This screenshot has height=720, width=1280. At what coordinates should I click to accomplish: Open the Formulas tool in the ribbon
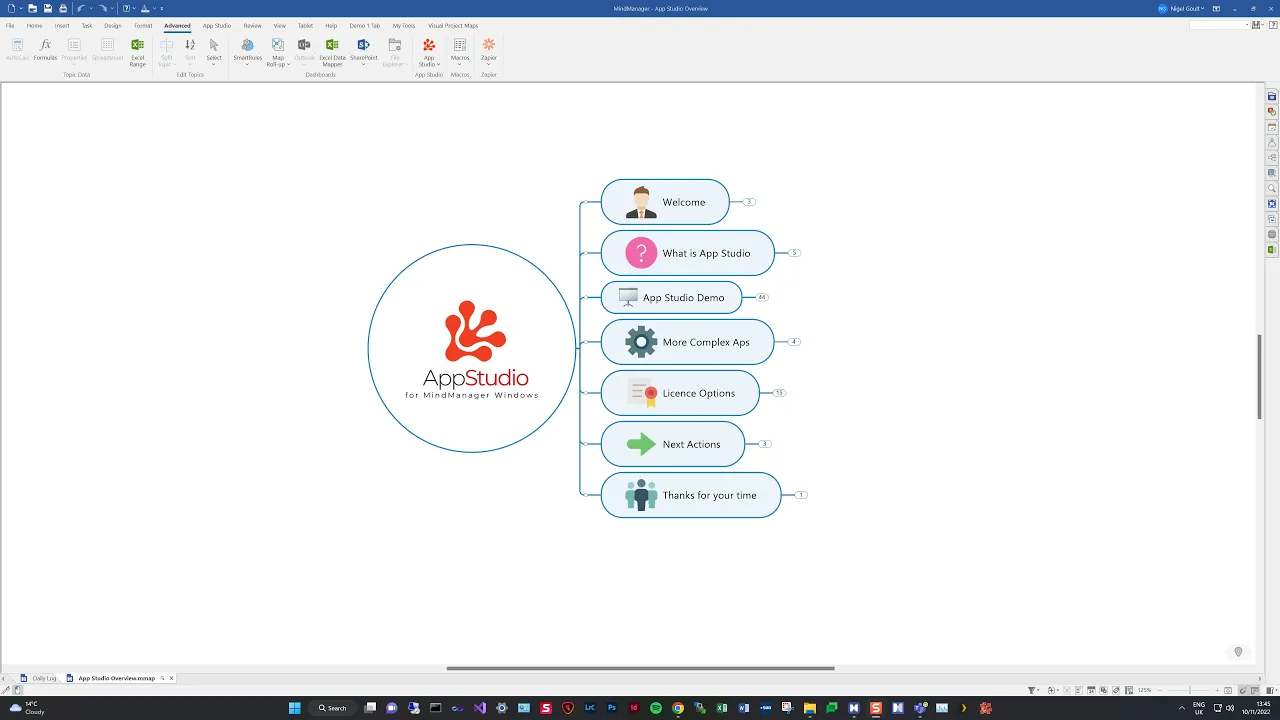pos(45,50)
